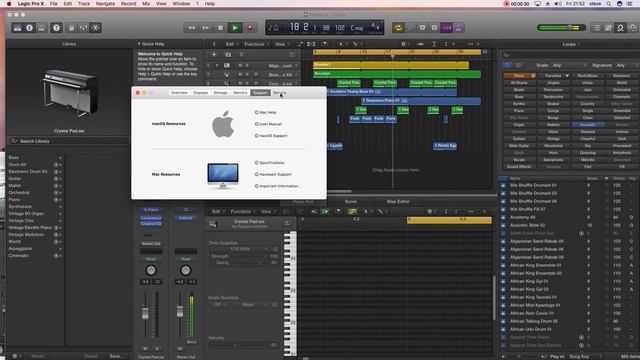This screenshot has width=640, height=360.
Task: Switch to the Overview tab
Action: point(179,93)
